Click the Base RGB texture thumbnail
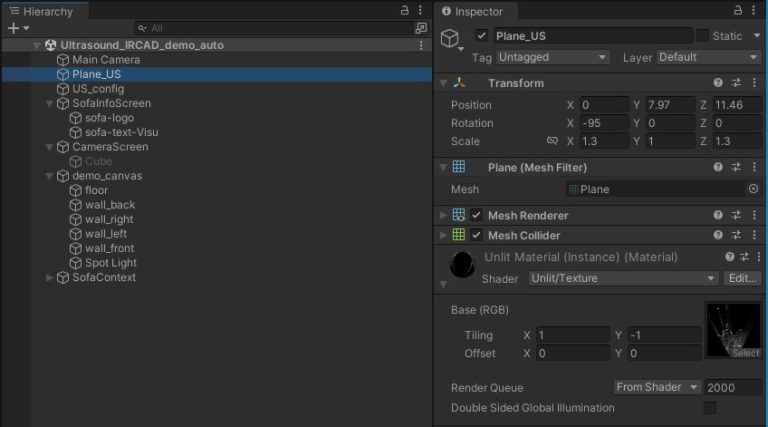This screenshot has width=768, height=427. pos(733,330)
